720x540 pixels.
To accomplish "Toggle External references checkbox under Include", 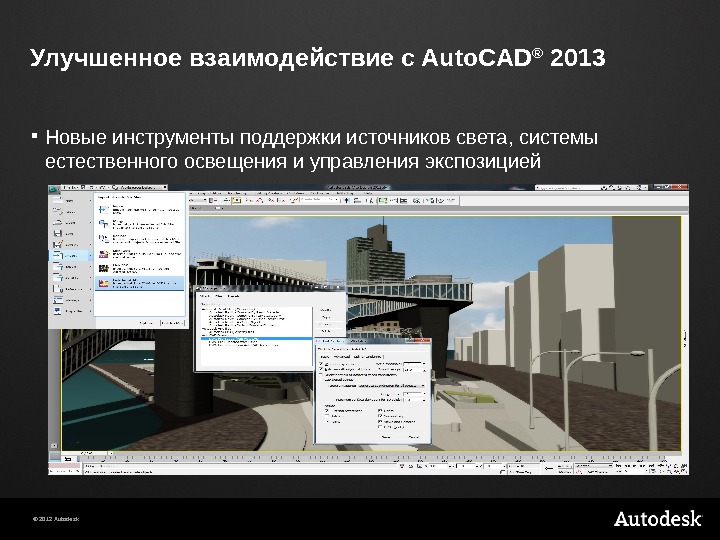I will tap(327, 411).
